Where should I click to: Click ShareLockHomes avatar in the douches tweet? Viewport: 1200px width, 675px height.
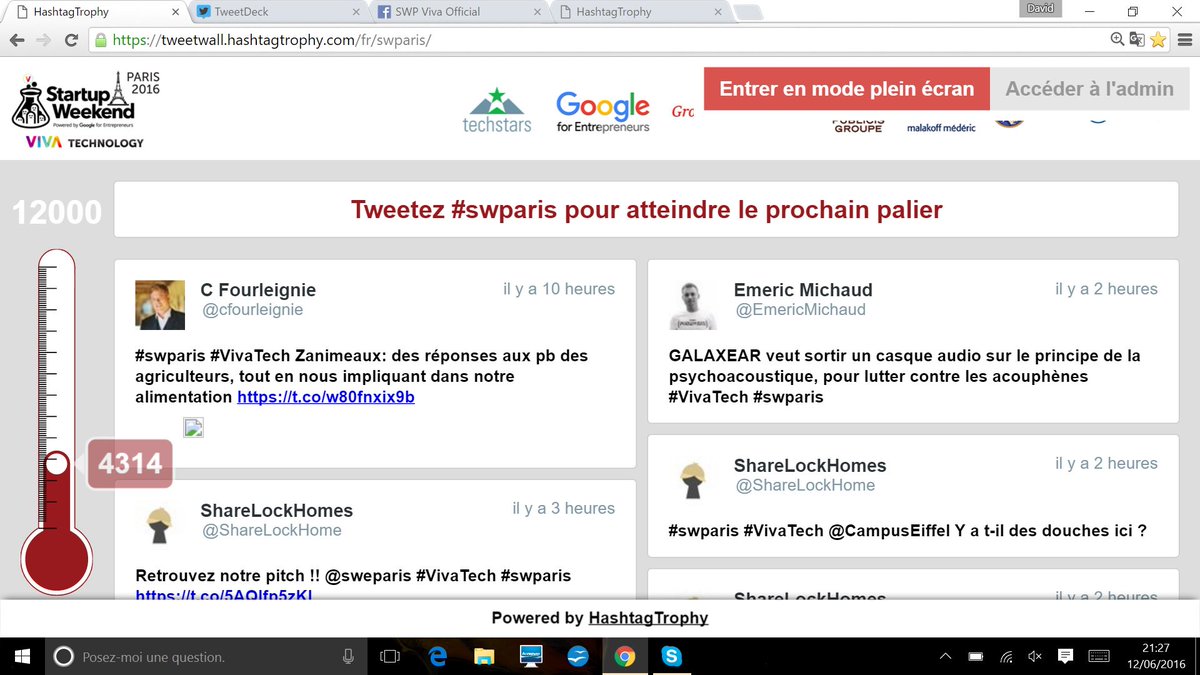[694, 480]
